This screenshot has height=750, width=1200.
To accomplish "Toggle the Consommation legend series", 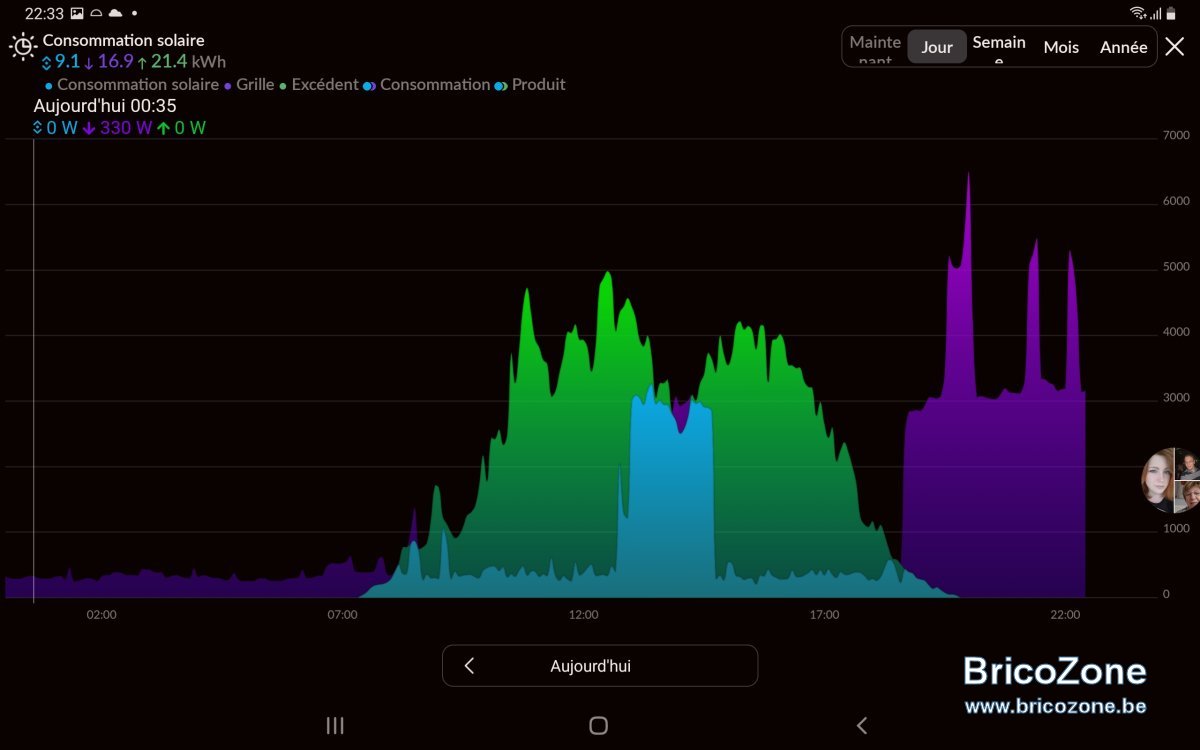I will (427, 85).
